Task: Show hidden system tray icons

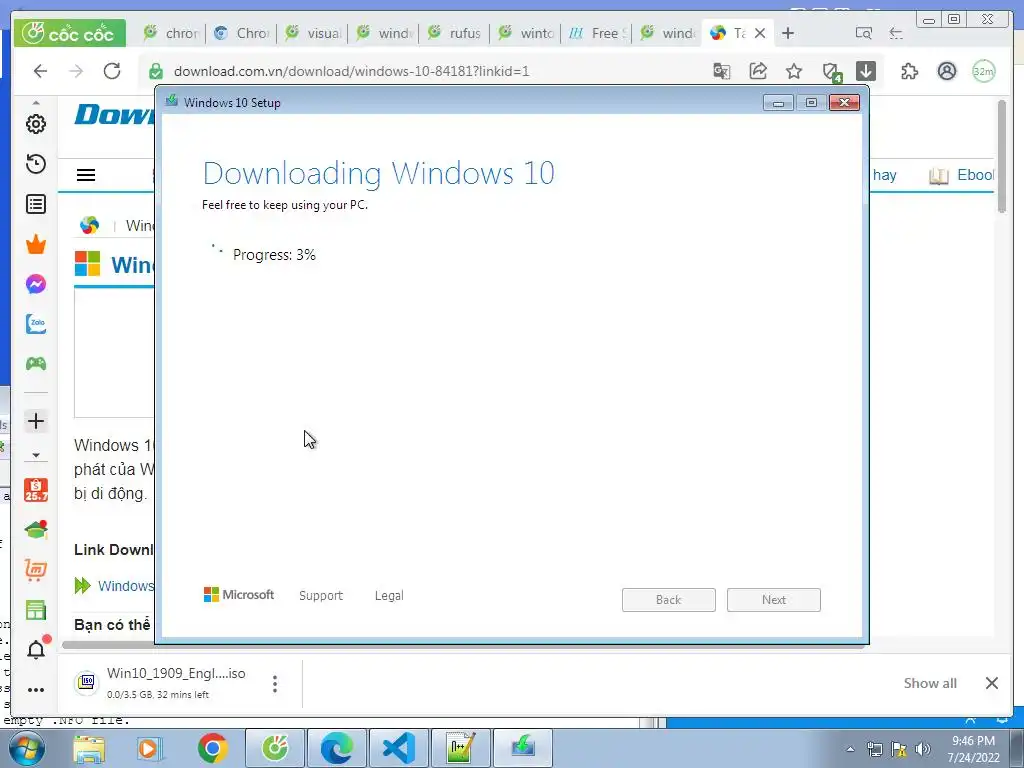Action: point(850,749)
